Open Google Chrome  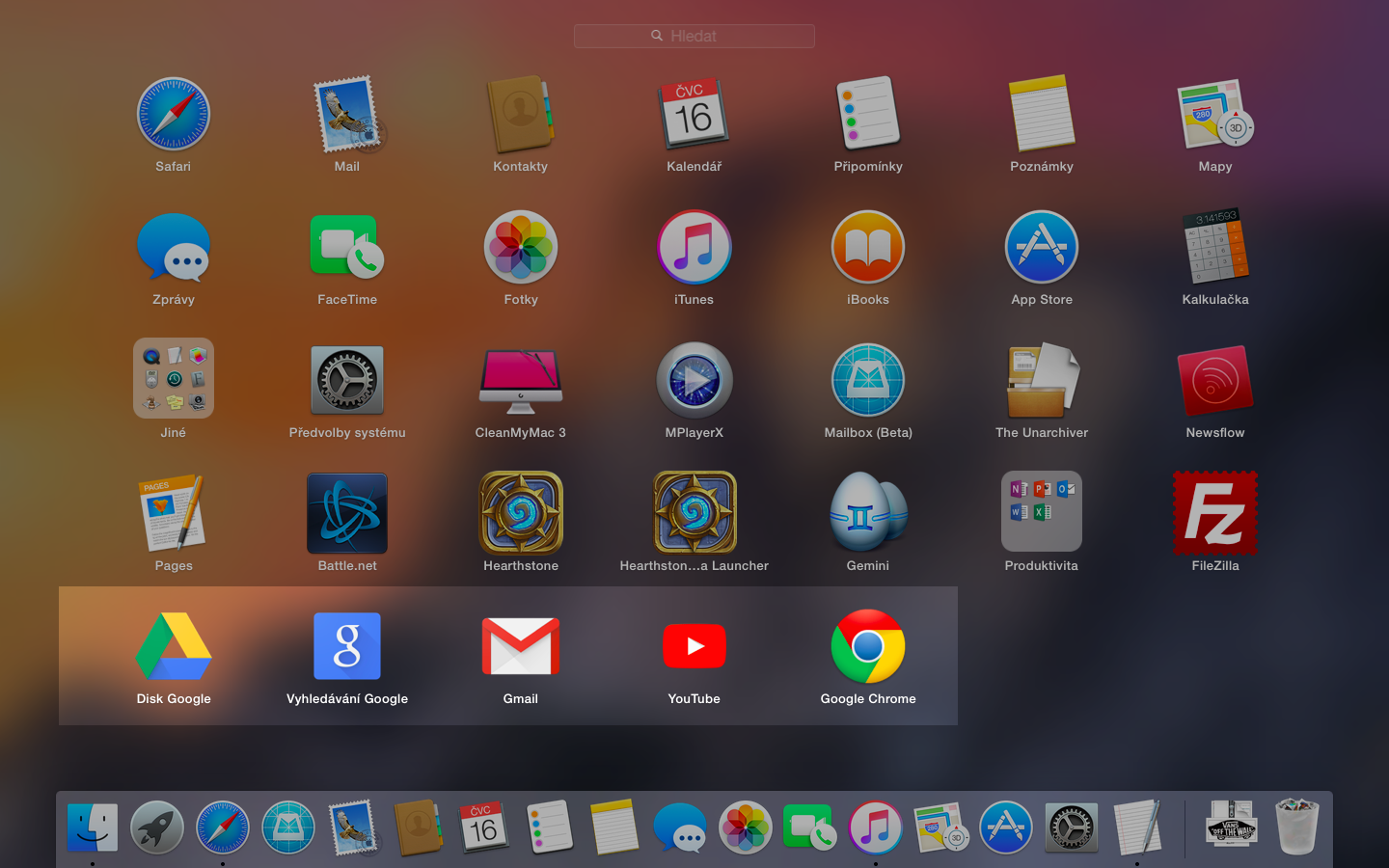pyautogui.click(x=868, y=646)
